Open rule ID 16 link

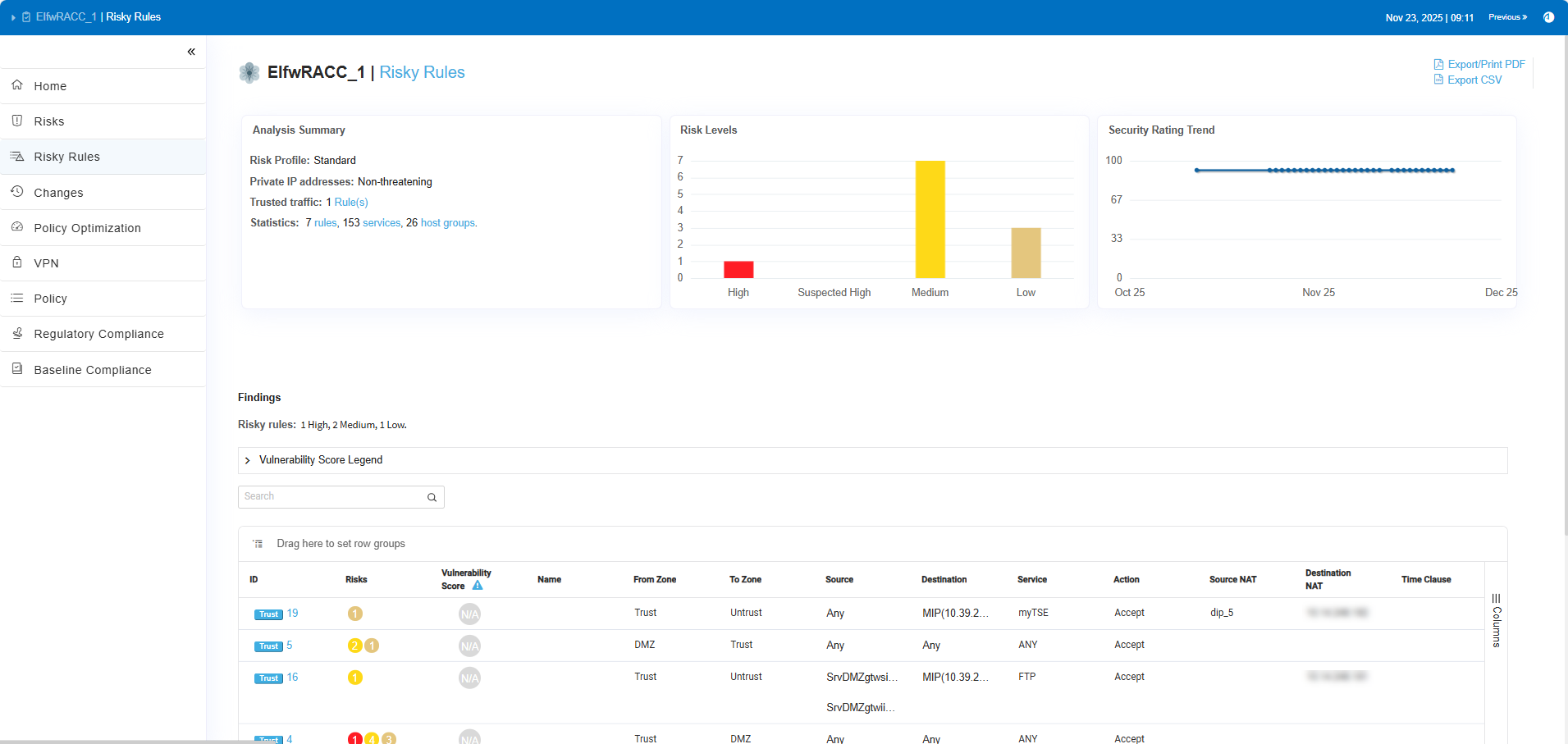point(292,678)
